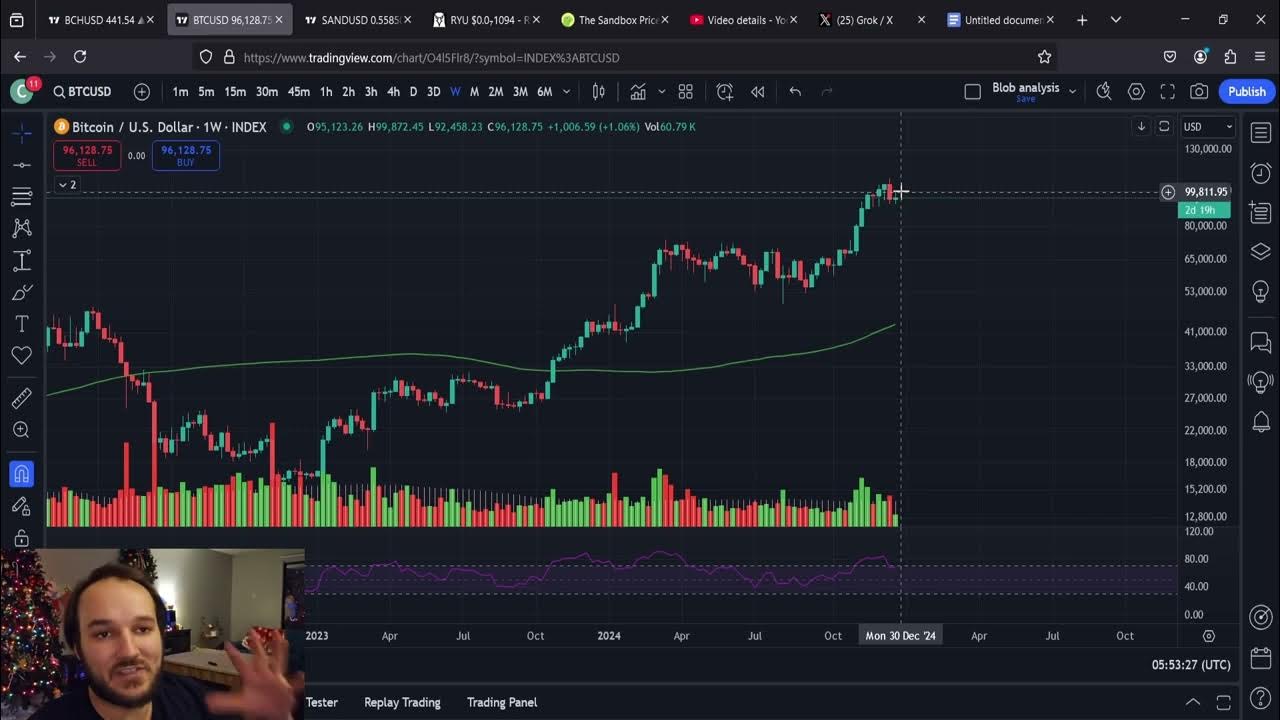Toggle stay in drawing mode
Screen dimensions: 1280x720
21,506
